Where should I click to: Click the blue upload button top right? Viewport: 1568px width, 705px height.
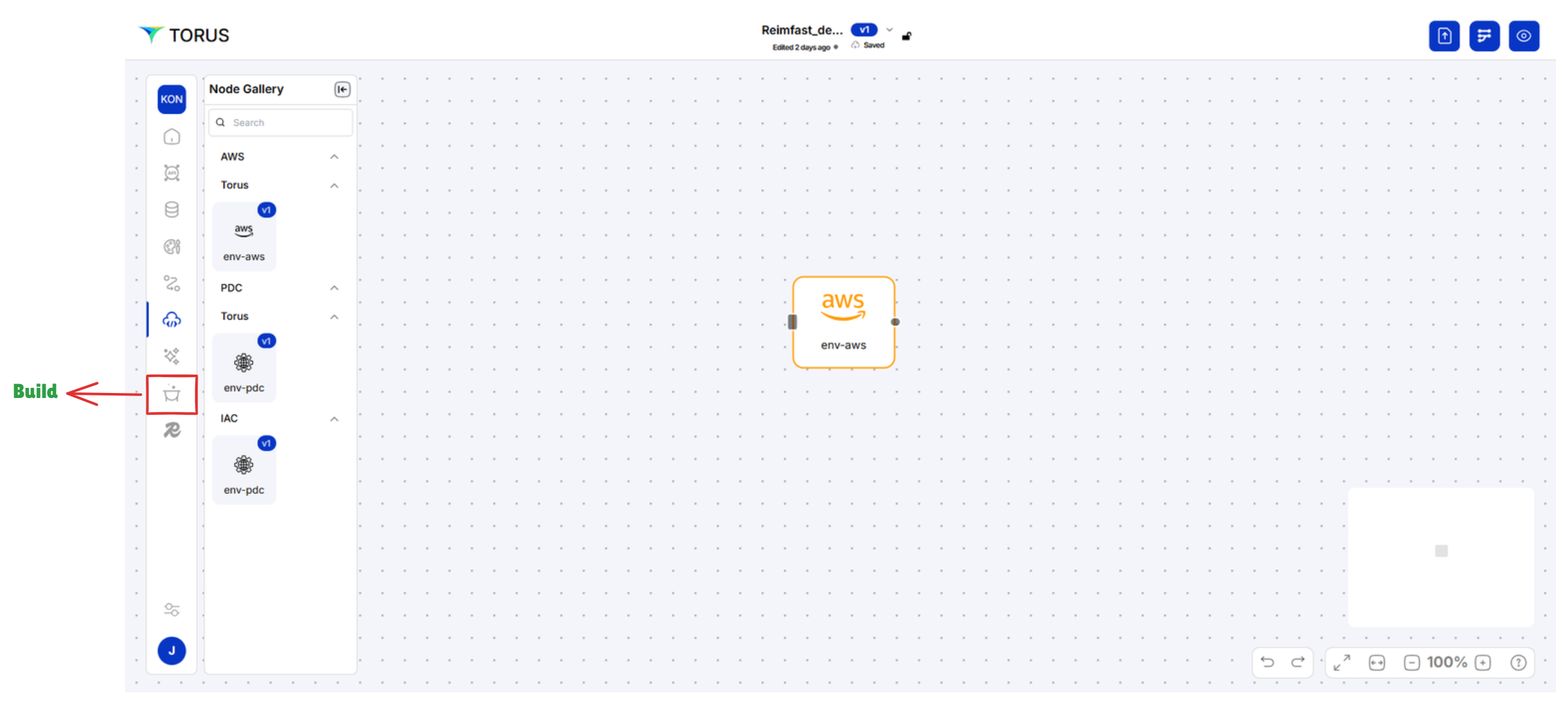1444,36
